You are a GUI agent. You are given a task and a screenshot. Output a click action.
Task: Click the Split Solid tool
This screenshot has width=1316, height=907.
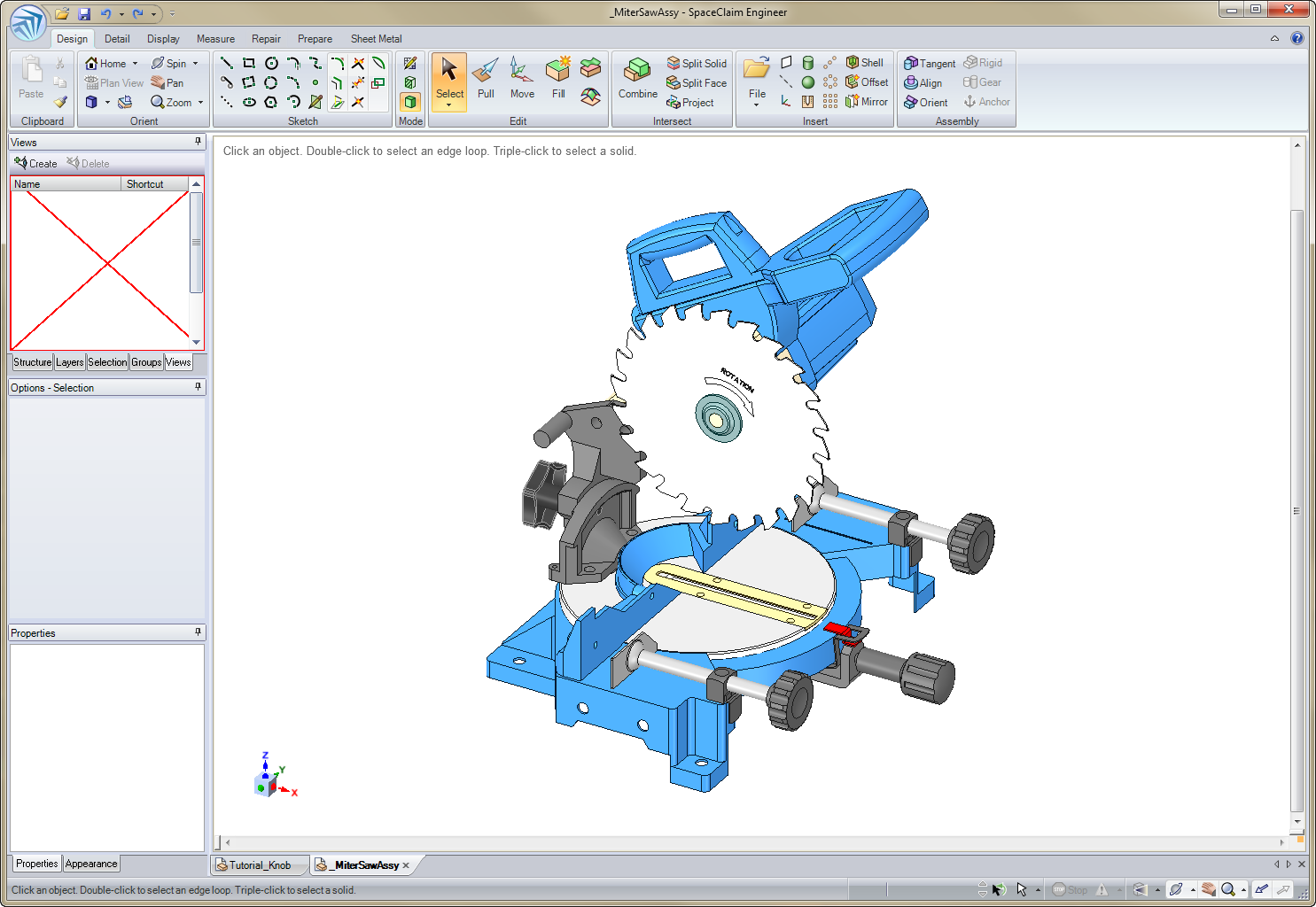click(x=697, y=64)
